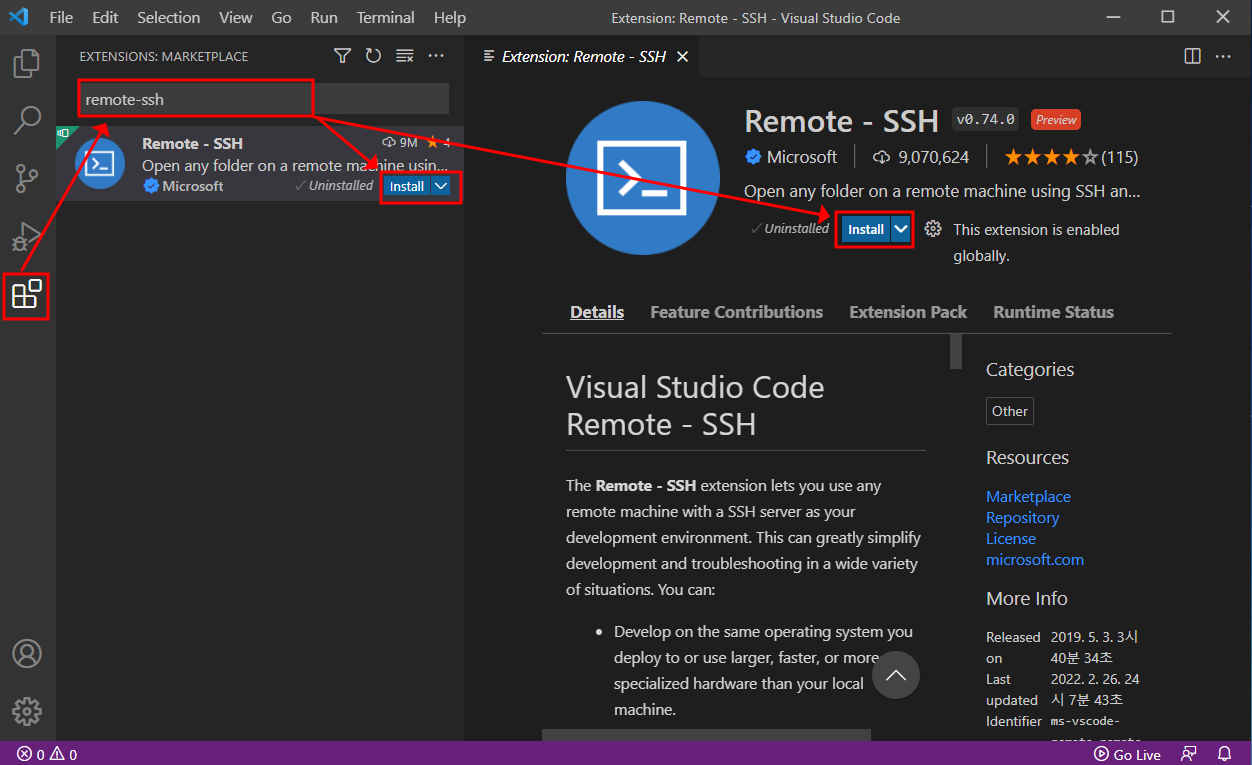
Task: Click the v0.74.0 version badge
Action: 986,119
